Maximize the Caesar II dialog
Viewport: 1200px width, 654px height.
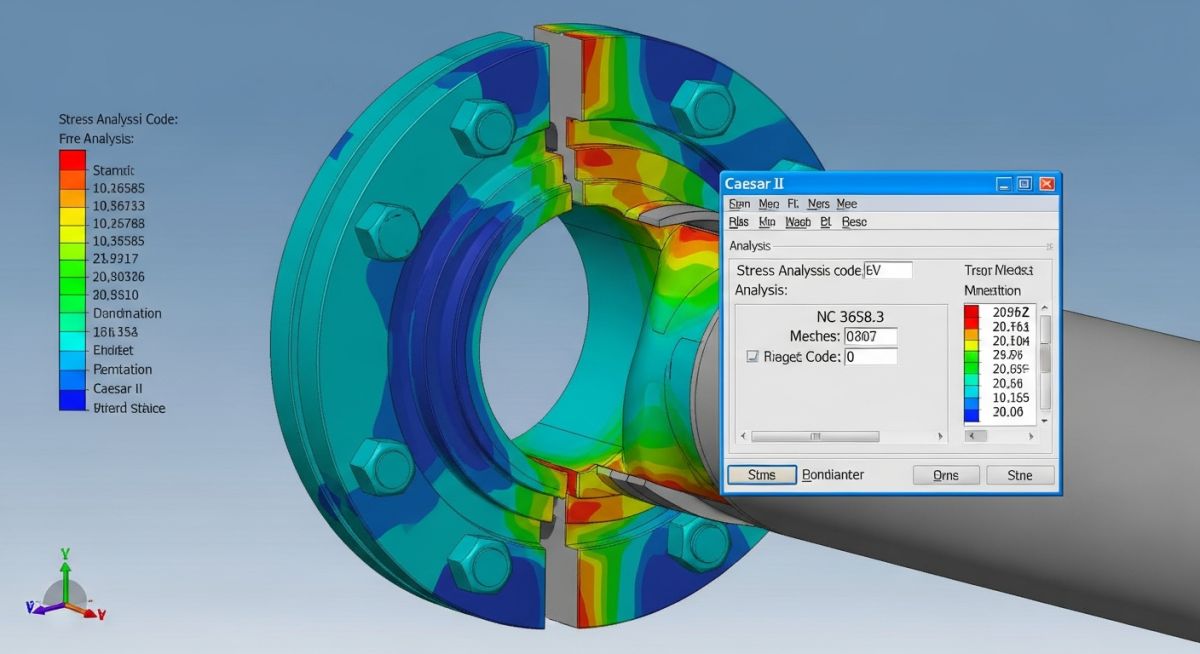point(1025,184)
